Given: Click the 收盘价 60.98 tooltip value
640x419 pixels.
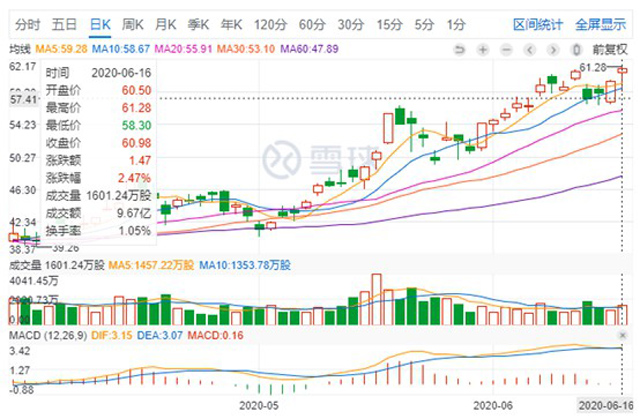Looking at the screenshot, I should [136, 143].
